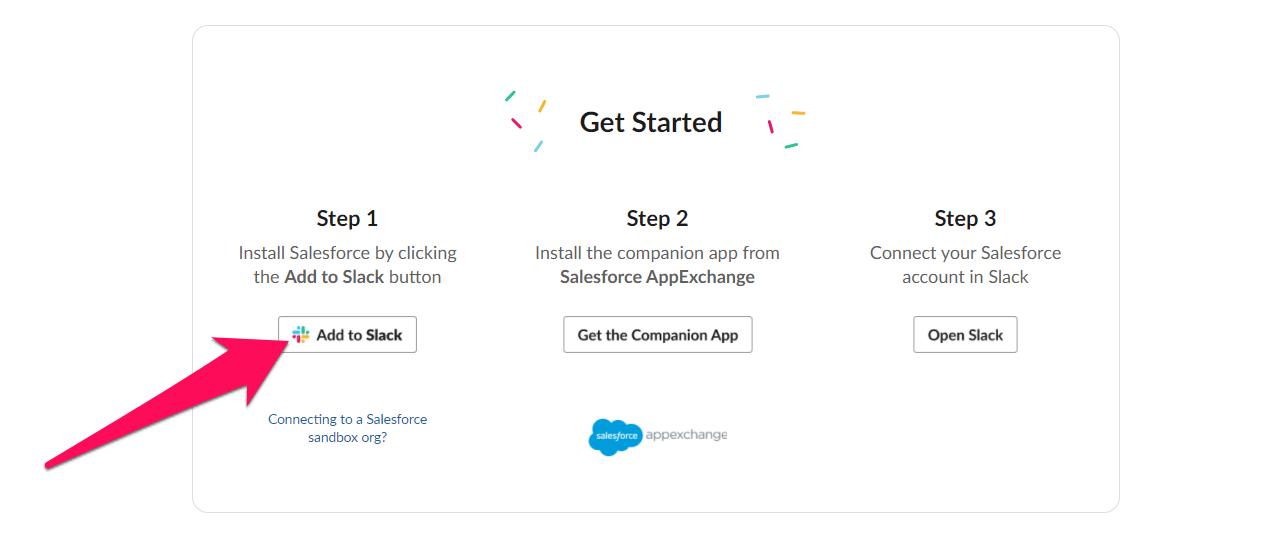
Task: Open the Get the Companion App button
Action: coord(658,335)
